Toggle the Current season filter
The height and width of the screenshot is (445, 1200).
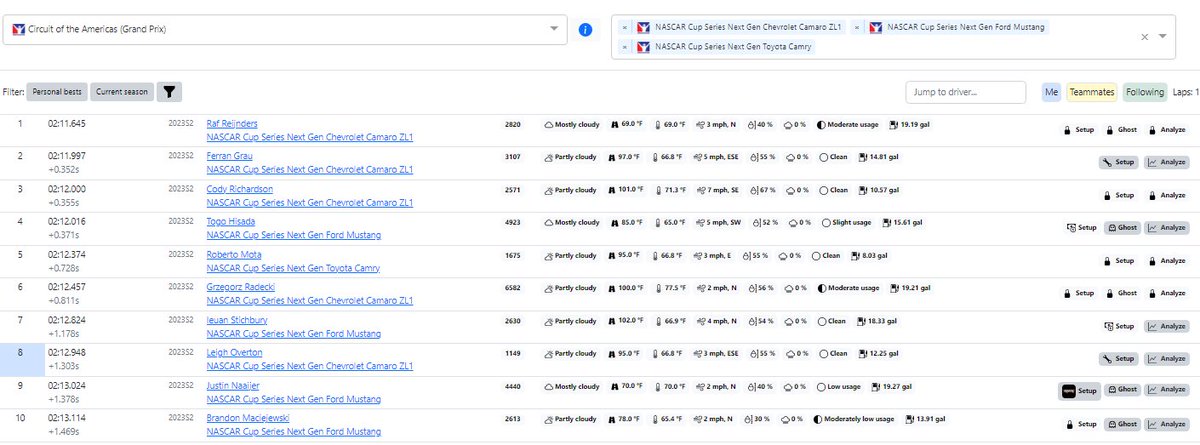(x=122, y=92)
